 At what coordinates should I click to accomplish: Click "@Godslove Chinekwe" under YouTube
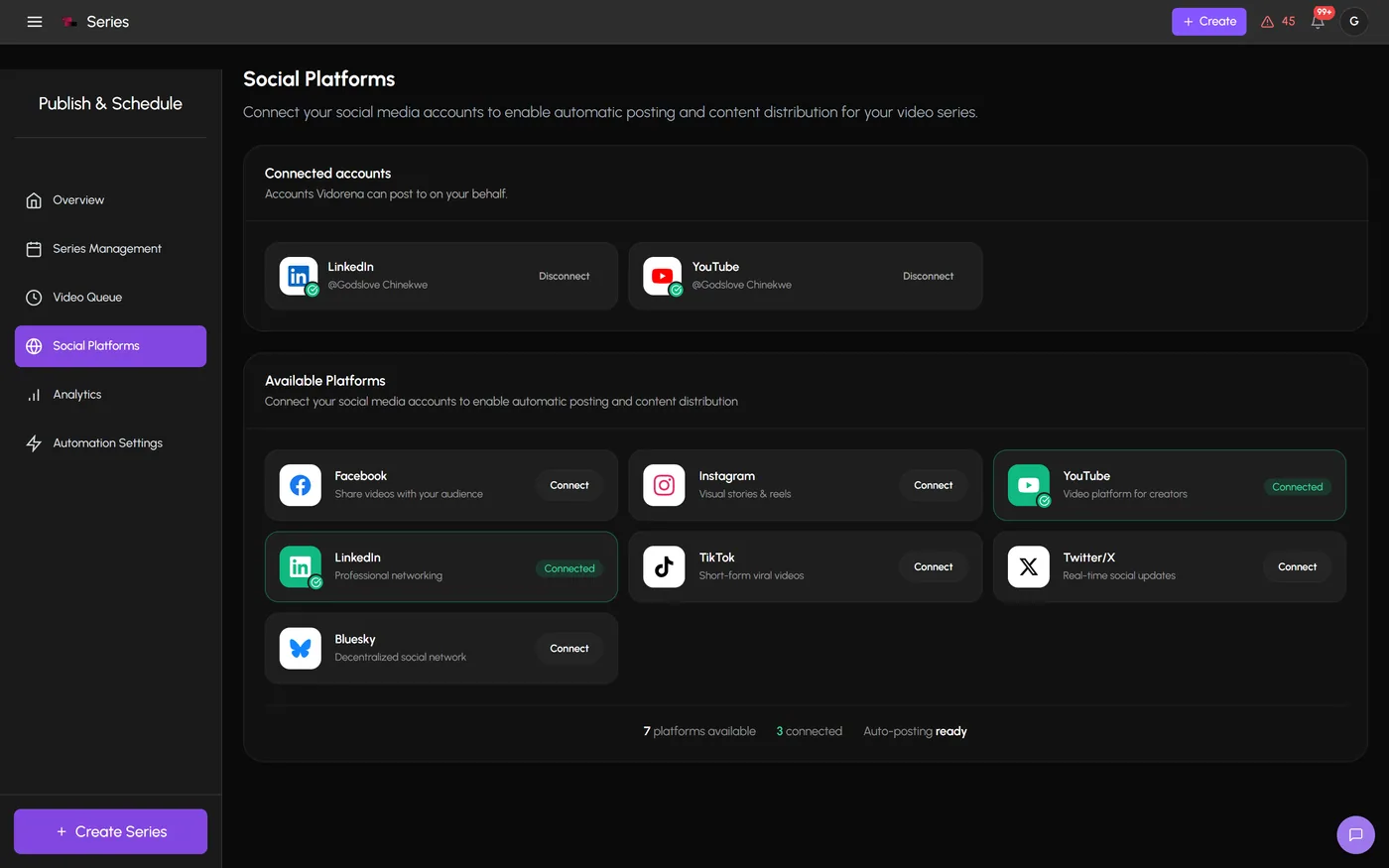click(x=742, y=285)
